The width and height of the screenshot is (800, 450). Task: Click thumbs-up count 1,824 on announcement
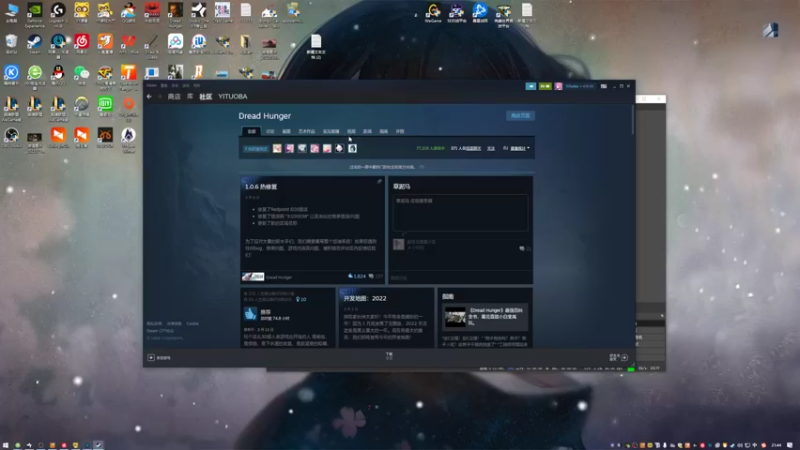point(357,276)
